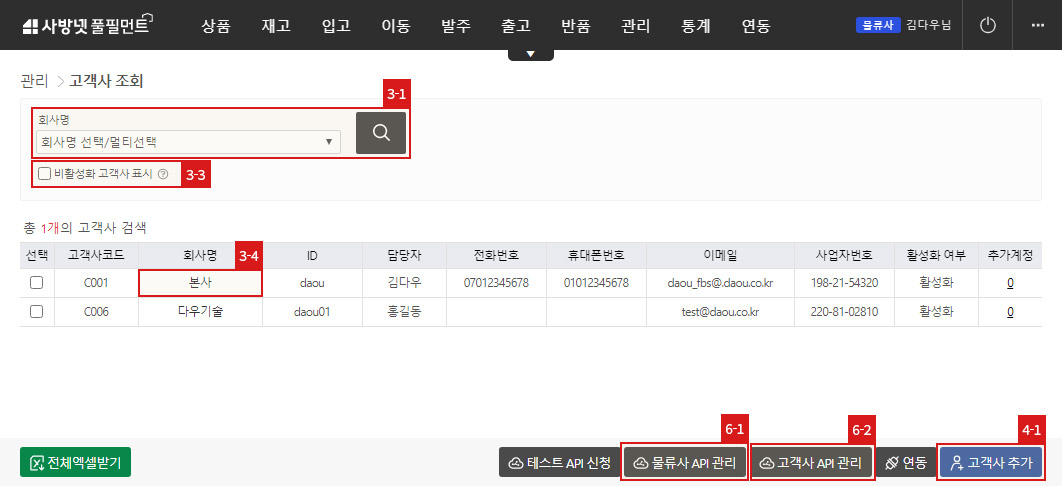
Task: Click the 본사 company name cell
Action: (x=200, y=283)
